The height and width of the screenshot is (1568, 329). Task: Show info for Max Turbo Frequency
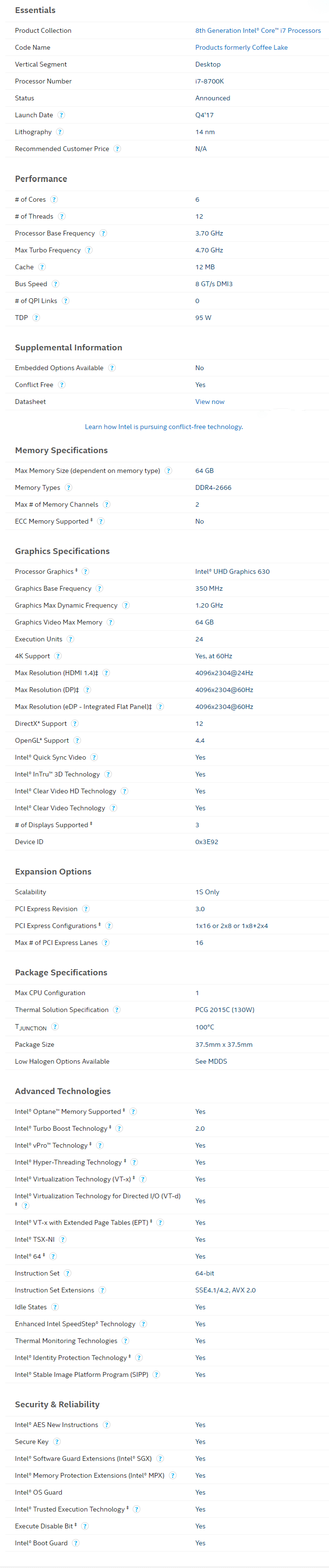coord(89,250)
